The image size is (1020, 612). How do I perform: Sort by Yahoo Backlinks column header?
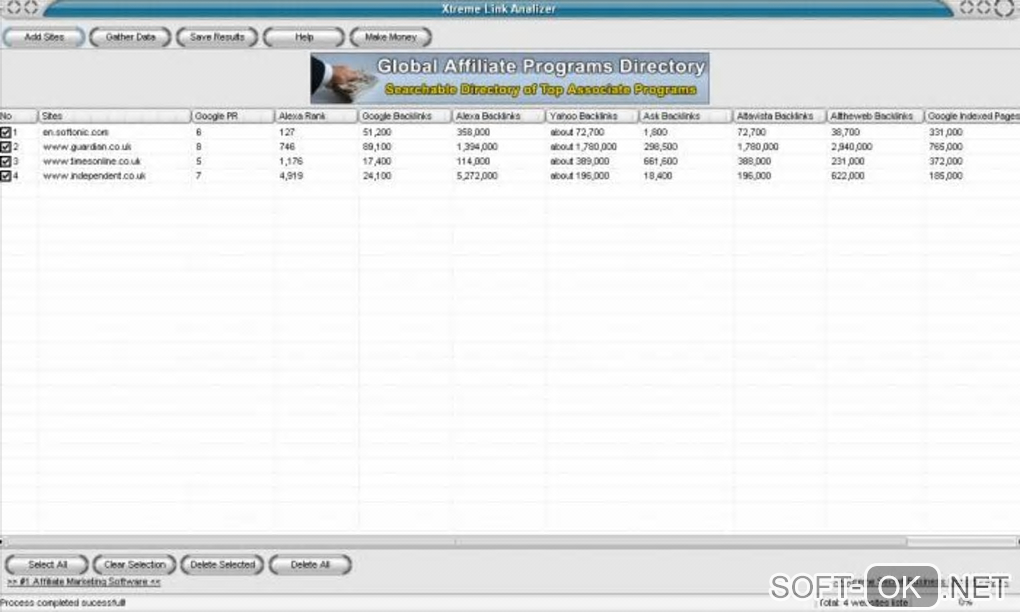tap(592, 116)
